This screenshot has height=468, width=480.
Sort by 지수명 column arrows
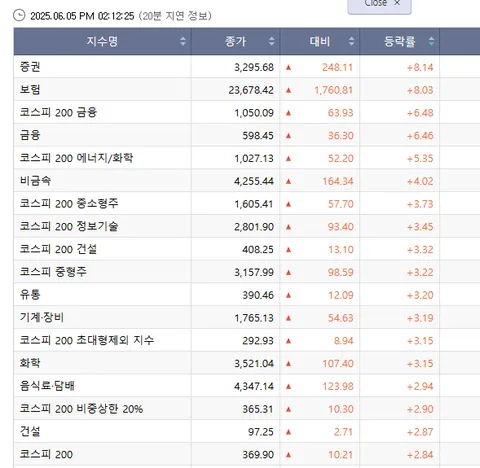[x=183, y=41]
